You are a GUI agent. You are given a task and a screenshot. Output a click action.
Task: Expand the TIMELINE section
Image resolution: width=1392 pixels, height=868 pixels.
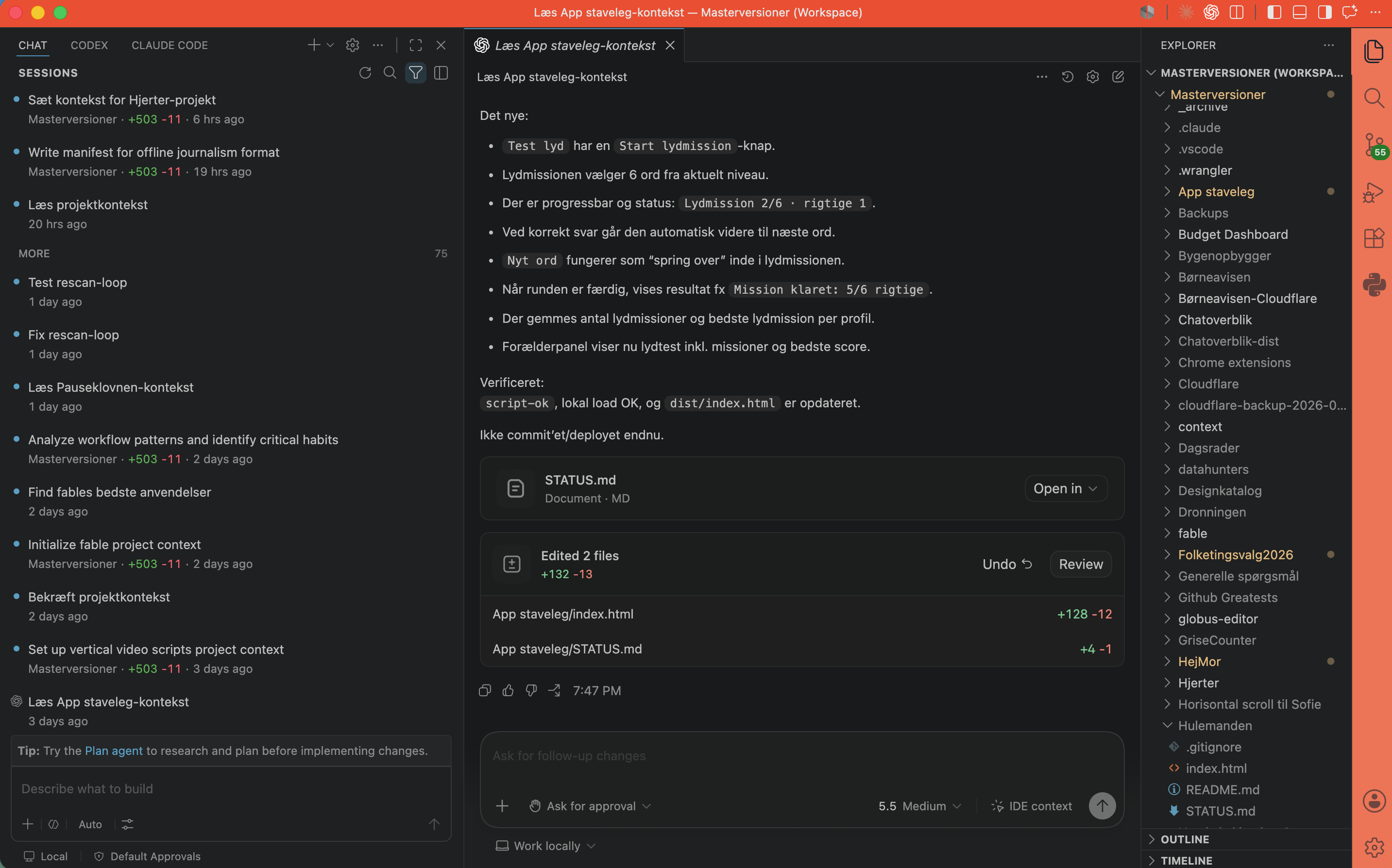tap(1186, 860)
